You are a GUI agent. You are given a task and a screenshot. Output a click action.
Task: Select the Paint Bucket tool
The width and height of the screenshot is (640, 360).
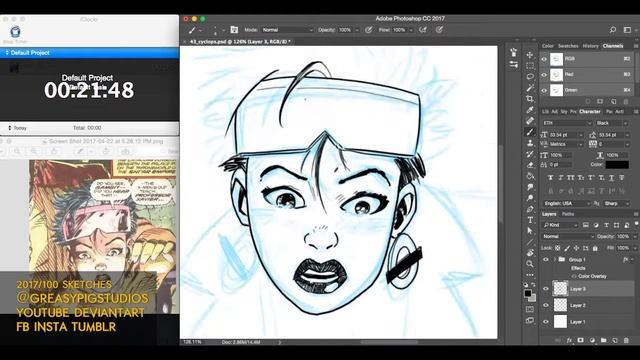[x=530, y=176]
